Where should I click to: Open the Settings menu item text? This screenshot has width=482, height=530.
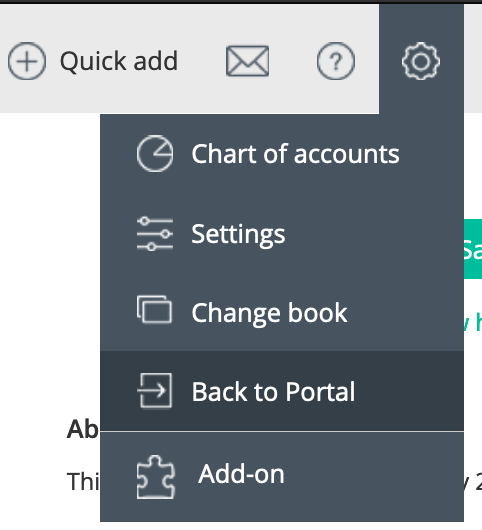[238, 234]
